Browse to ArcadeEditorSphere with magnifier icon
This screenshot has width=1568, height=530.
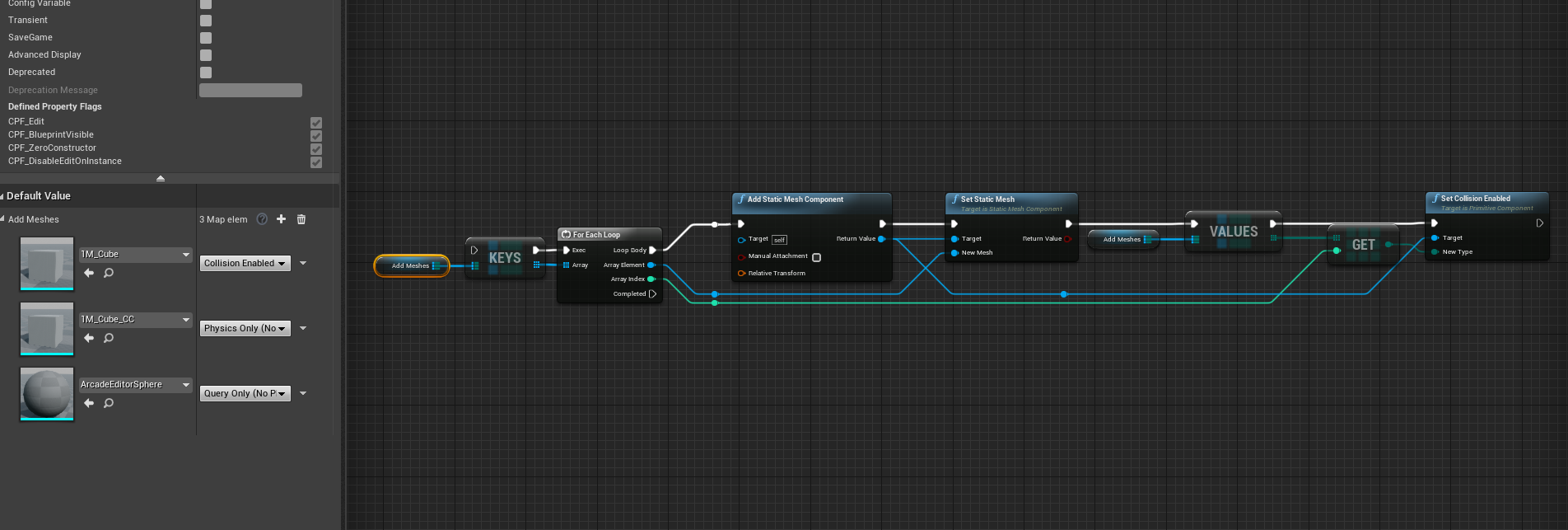pyautogui.click(x=109, y=403)
